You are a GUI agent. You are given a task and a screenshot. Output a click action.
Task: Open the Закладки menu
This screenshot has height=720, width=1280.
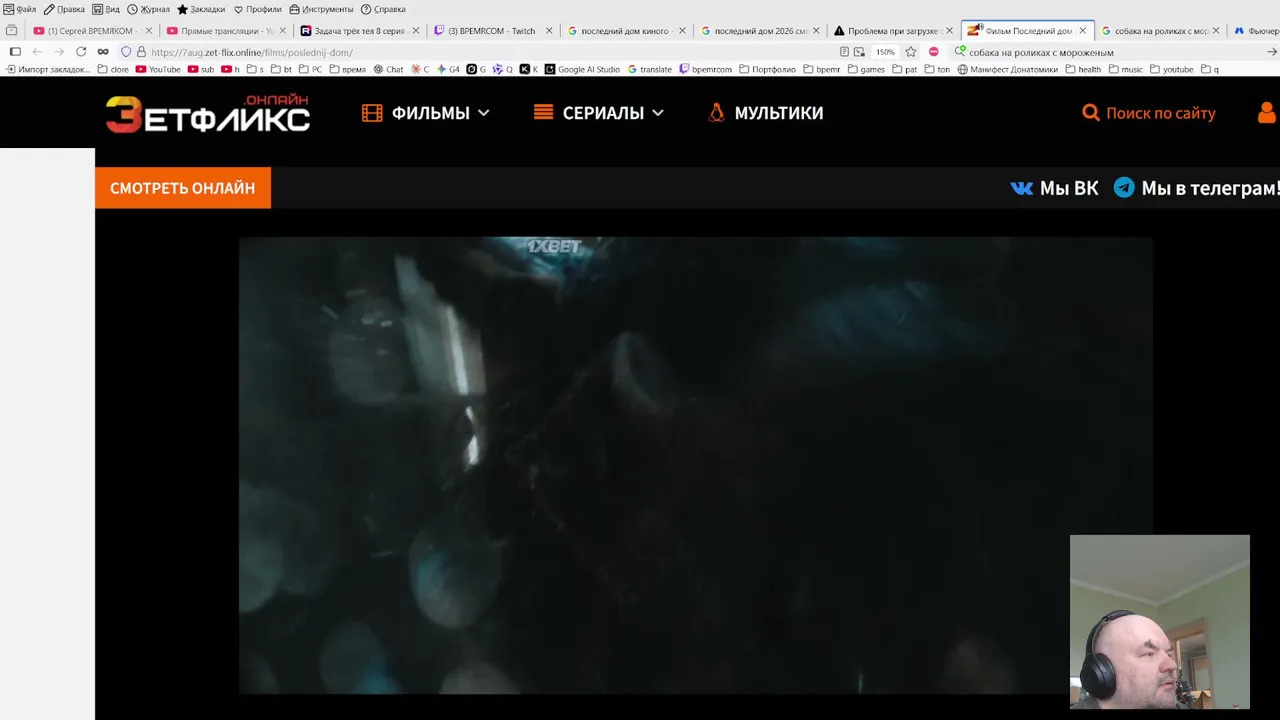(x=201, y=9)
